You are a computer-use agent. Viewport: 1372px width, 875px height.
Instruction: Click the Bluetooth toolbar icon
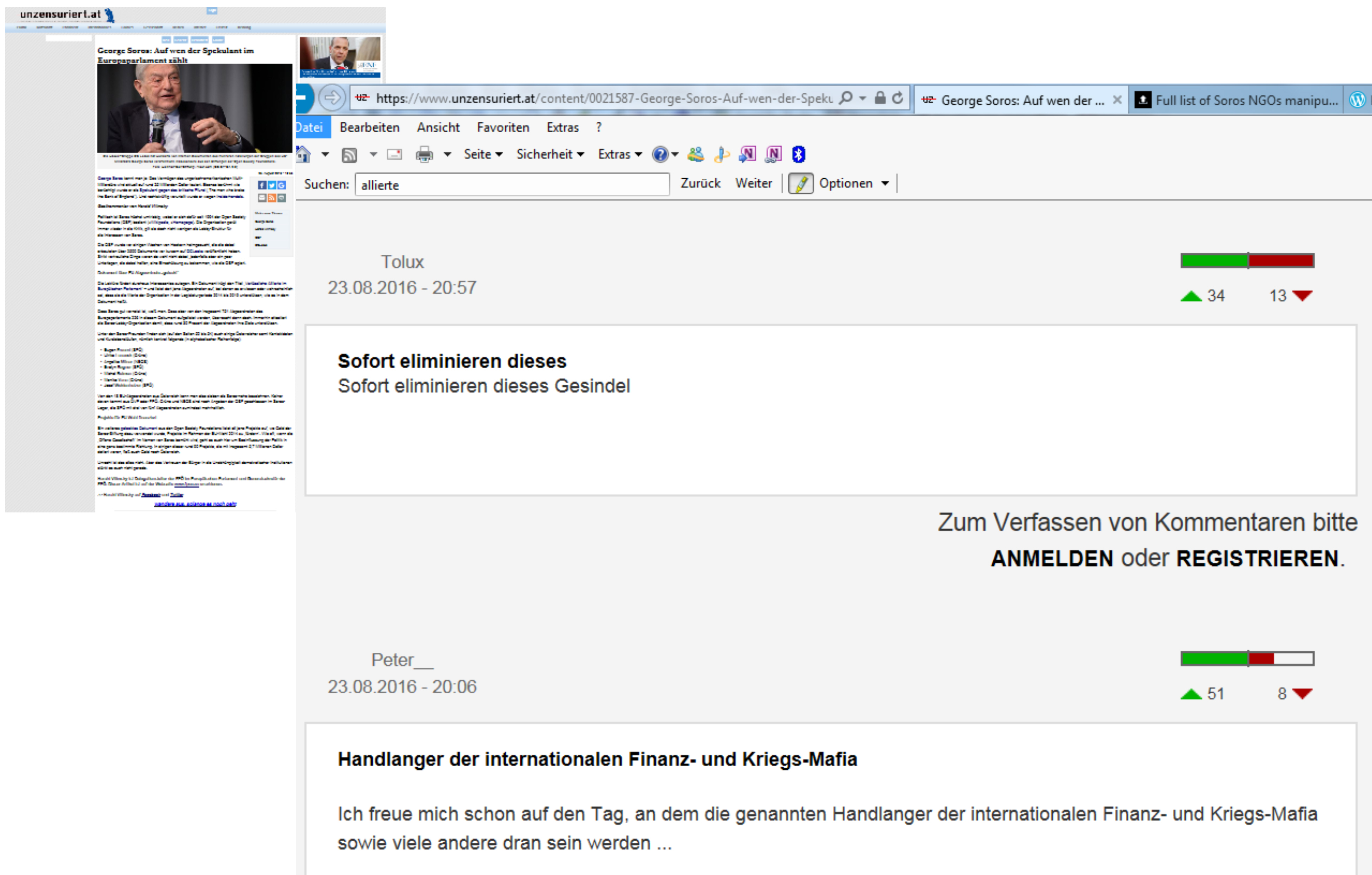[x=798, y=154]
